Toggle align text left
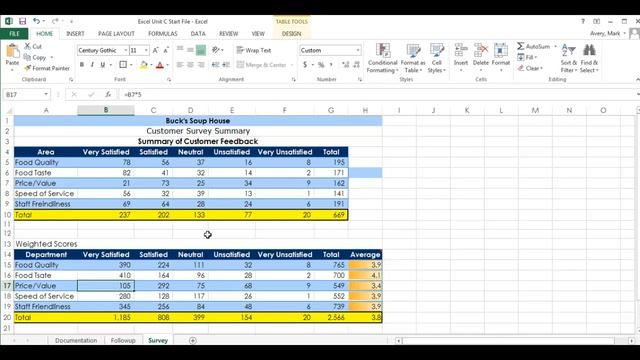 (x=180, y=65)
